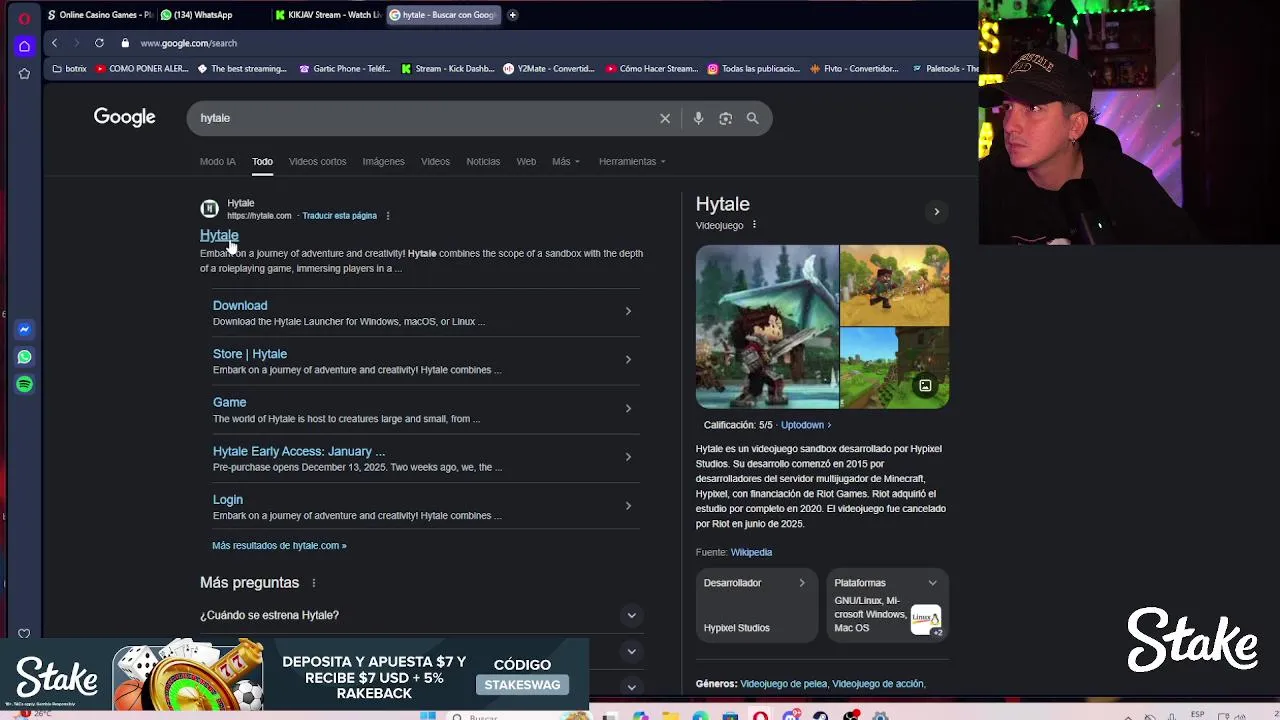1280x720 pixels.
Task: Click the address bar URL
Action: click(x=188, y=43)
